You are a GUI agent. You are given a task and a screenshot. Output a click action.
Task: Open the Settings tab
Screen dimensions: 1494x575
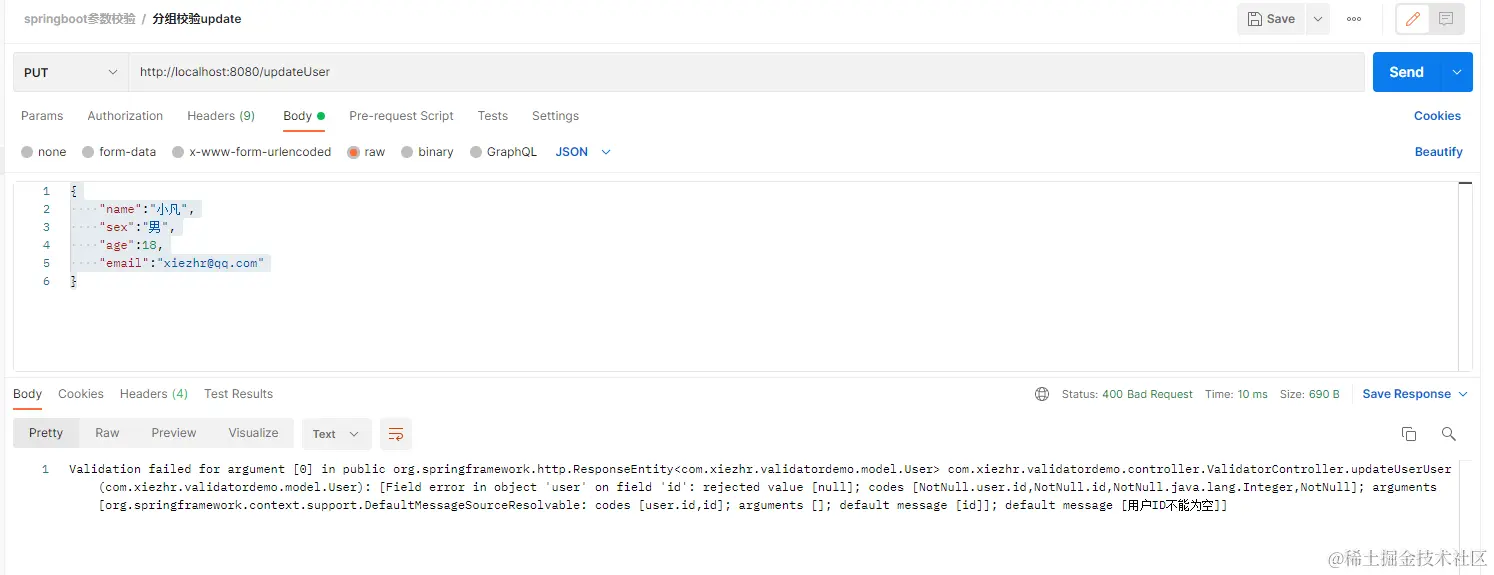click(555, 116)
